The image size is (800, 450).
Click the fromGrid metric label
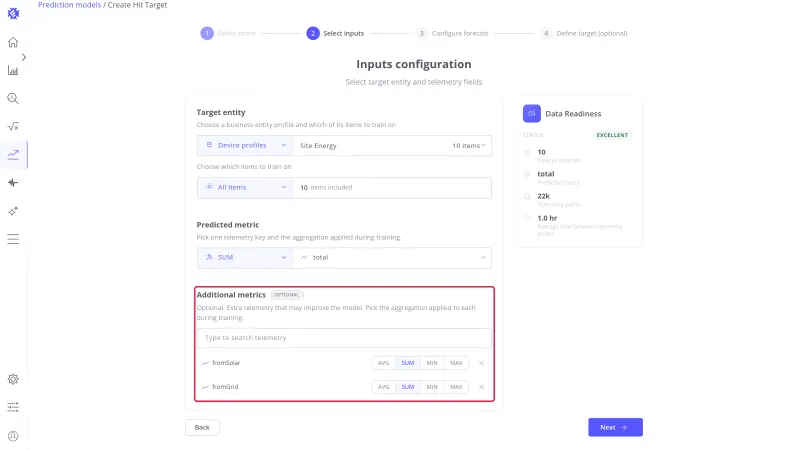click(225, 387)
